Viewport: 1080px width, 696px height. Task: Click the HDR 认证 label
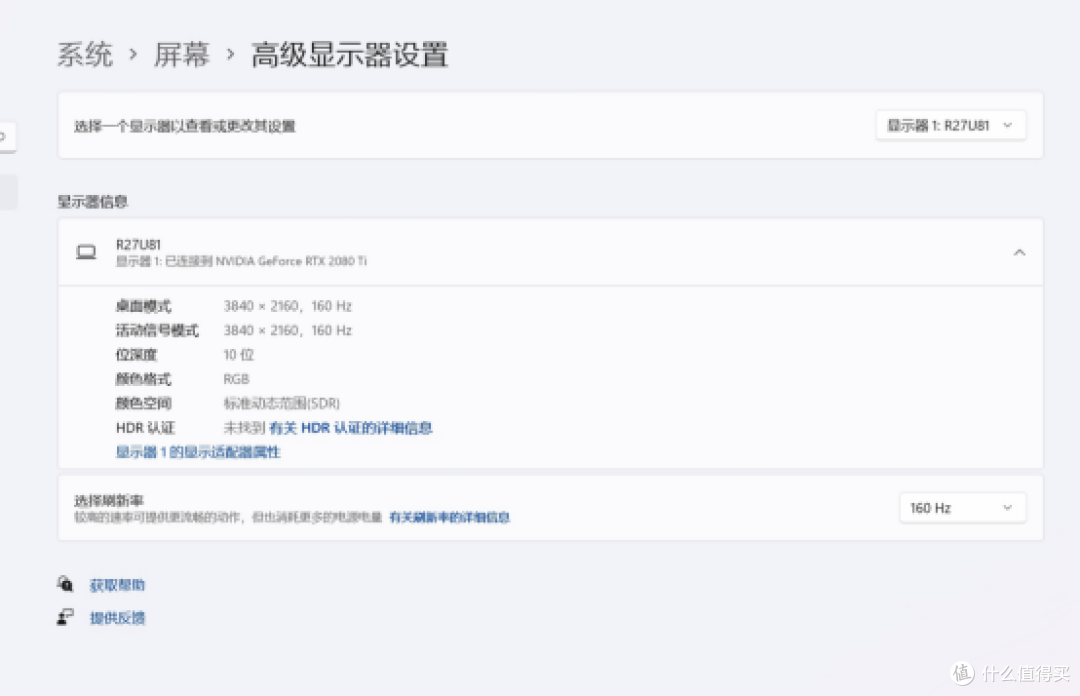point(145,428)
